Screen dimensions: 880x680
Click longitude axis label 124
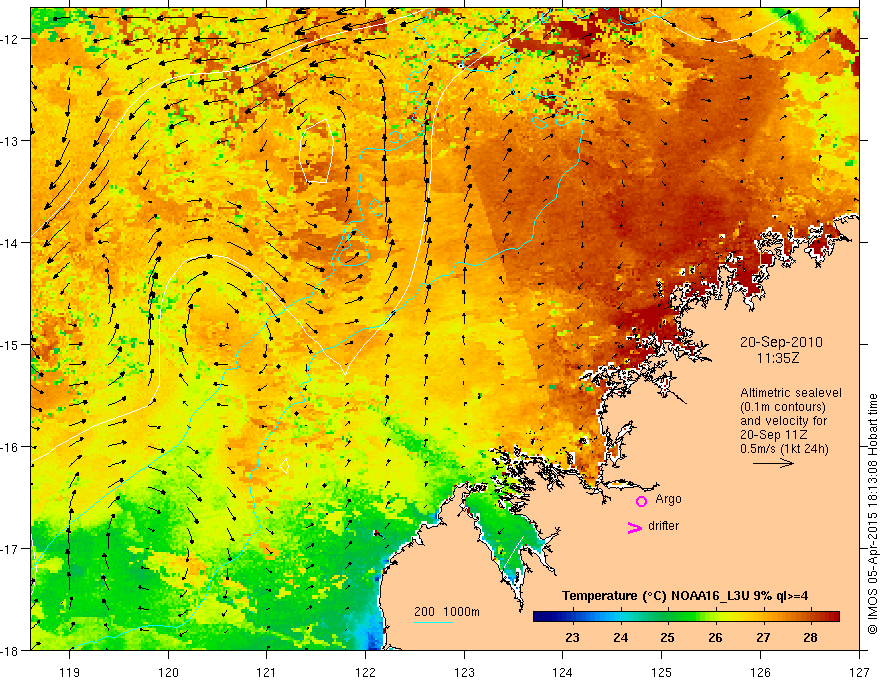click(563, 672)
